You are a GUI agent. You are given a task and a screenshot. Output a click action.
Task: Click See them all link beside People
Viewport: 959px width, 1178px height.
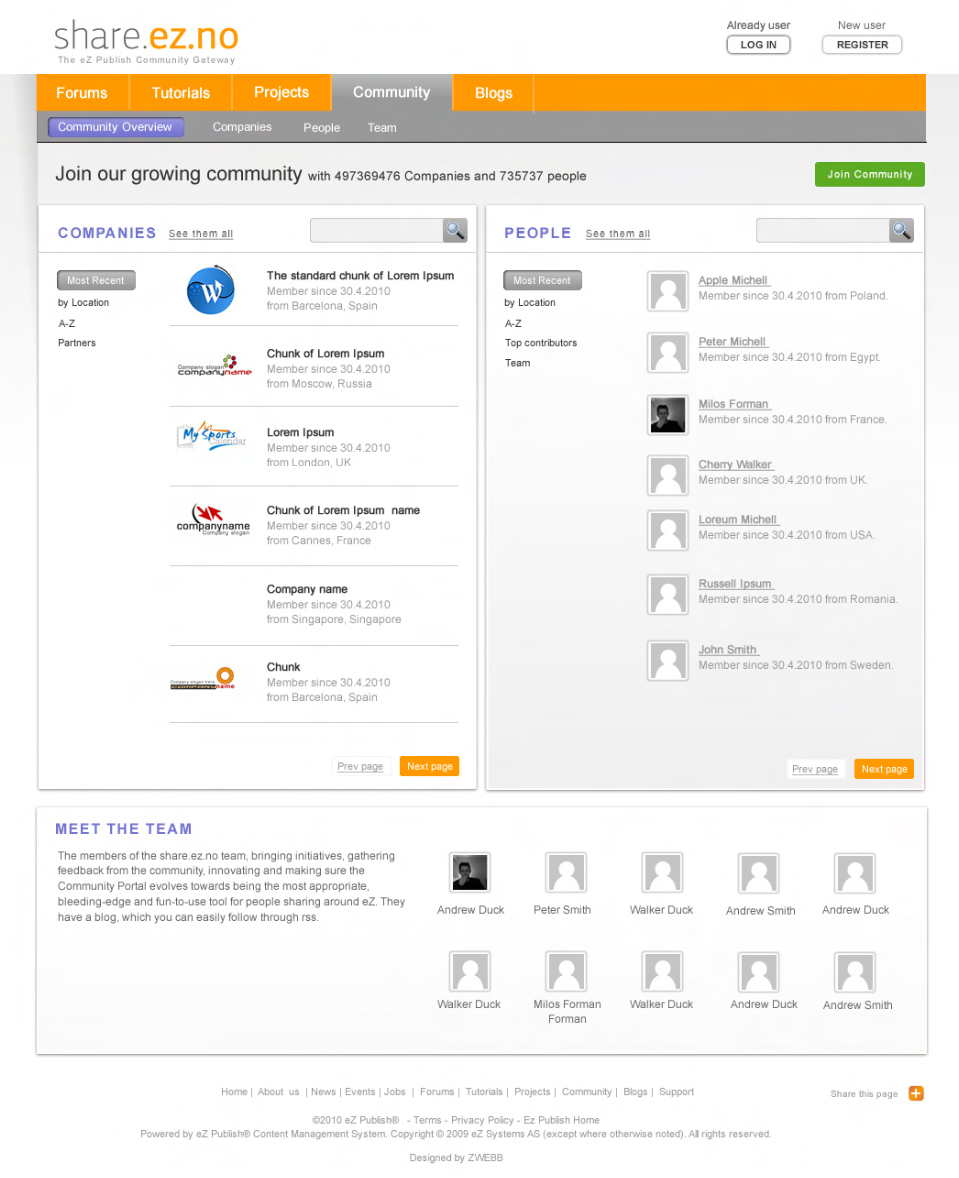click(x=617, y=234)
